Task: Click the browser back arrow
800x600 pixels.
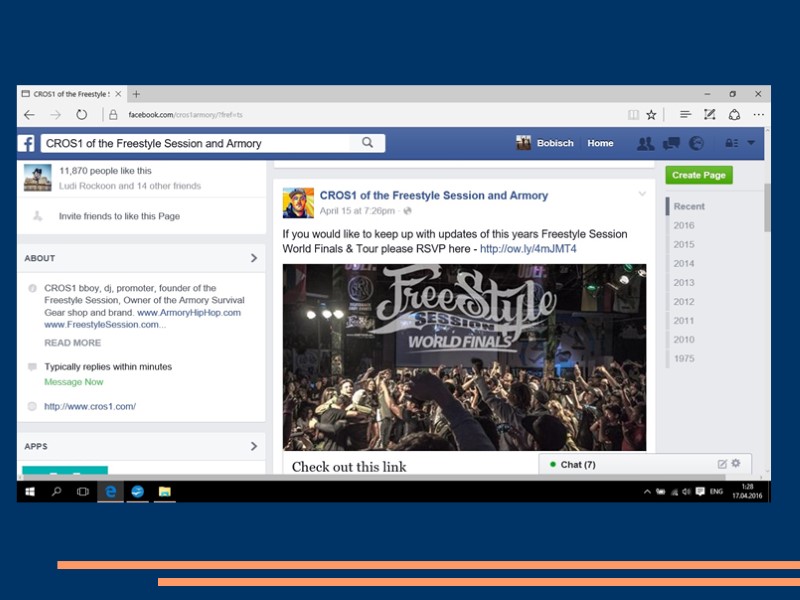Action: click(30, 115)
